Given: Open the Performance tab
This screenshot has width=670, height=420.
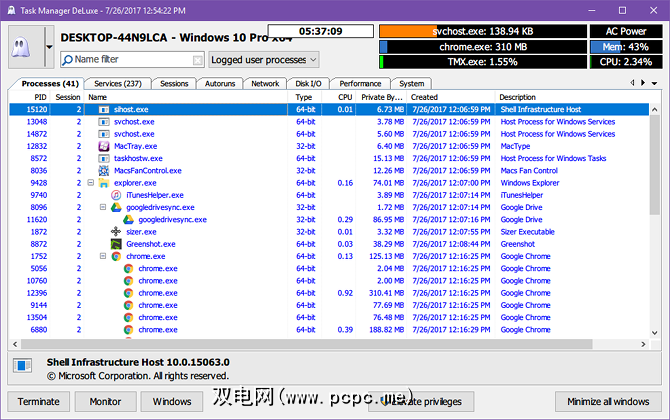Looking at the screenshot, I should (x=360, y=84).
